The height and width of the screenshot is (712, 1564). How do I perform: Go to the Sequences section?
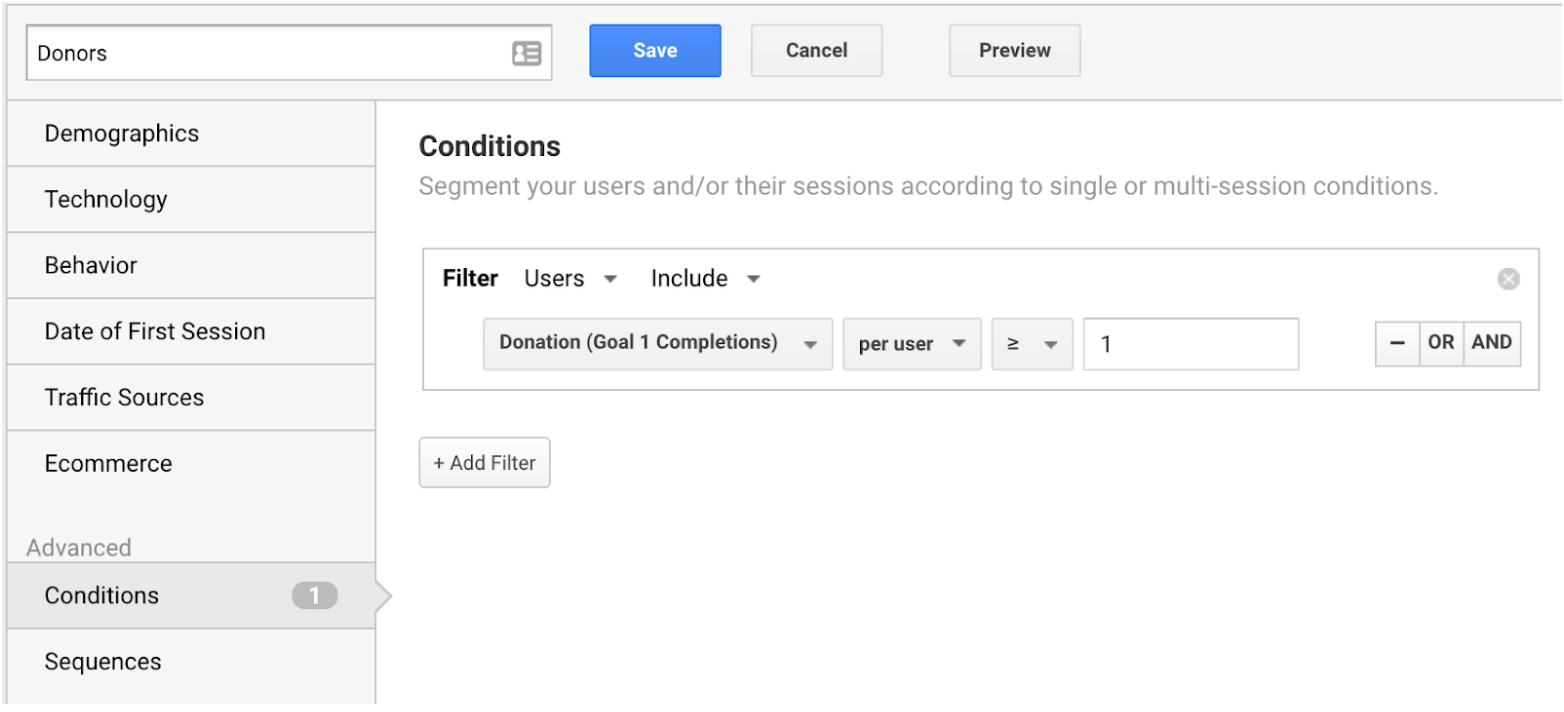pos(102,662)
